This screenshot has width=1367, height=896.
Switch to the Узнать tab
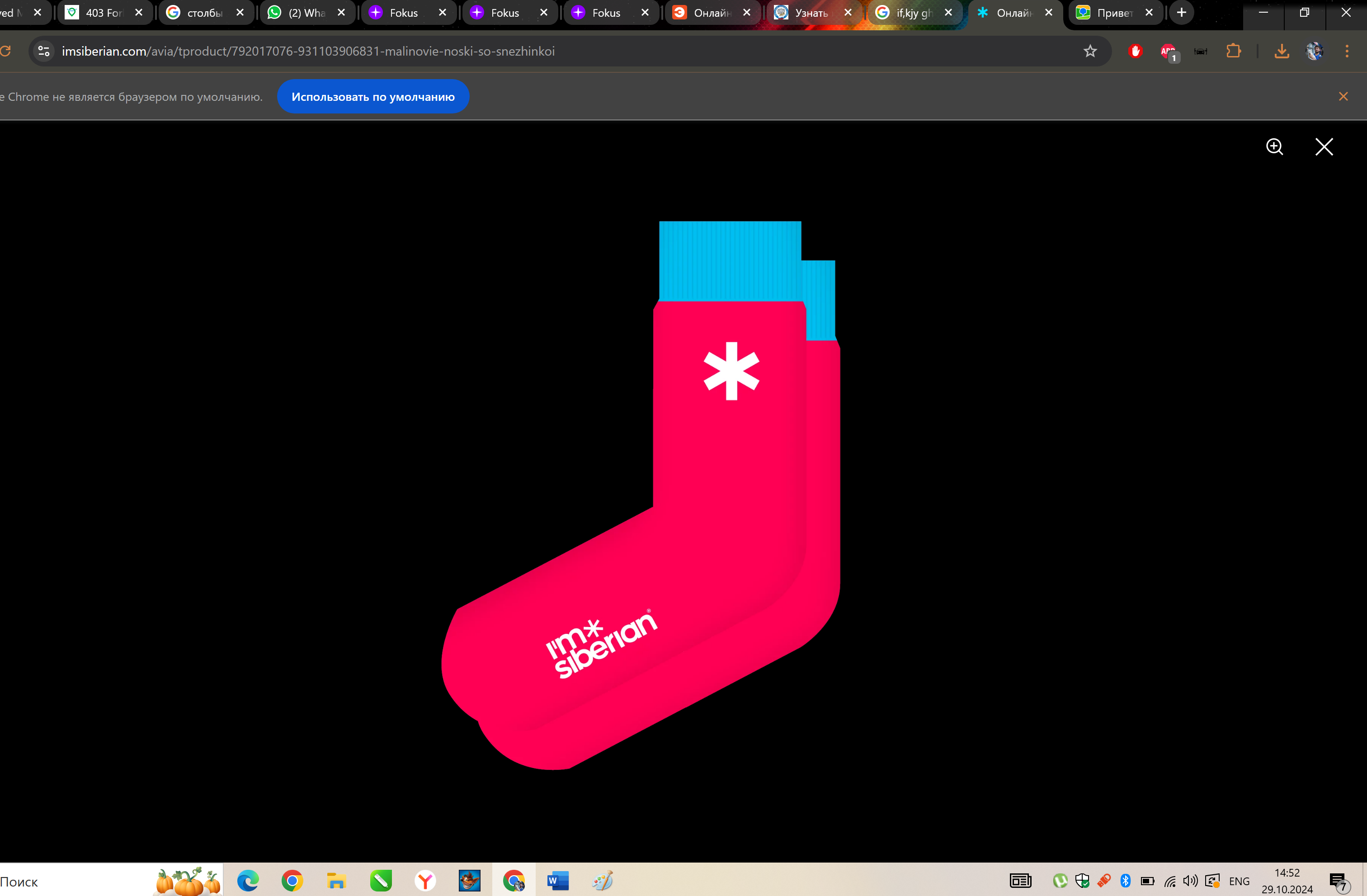813,13
